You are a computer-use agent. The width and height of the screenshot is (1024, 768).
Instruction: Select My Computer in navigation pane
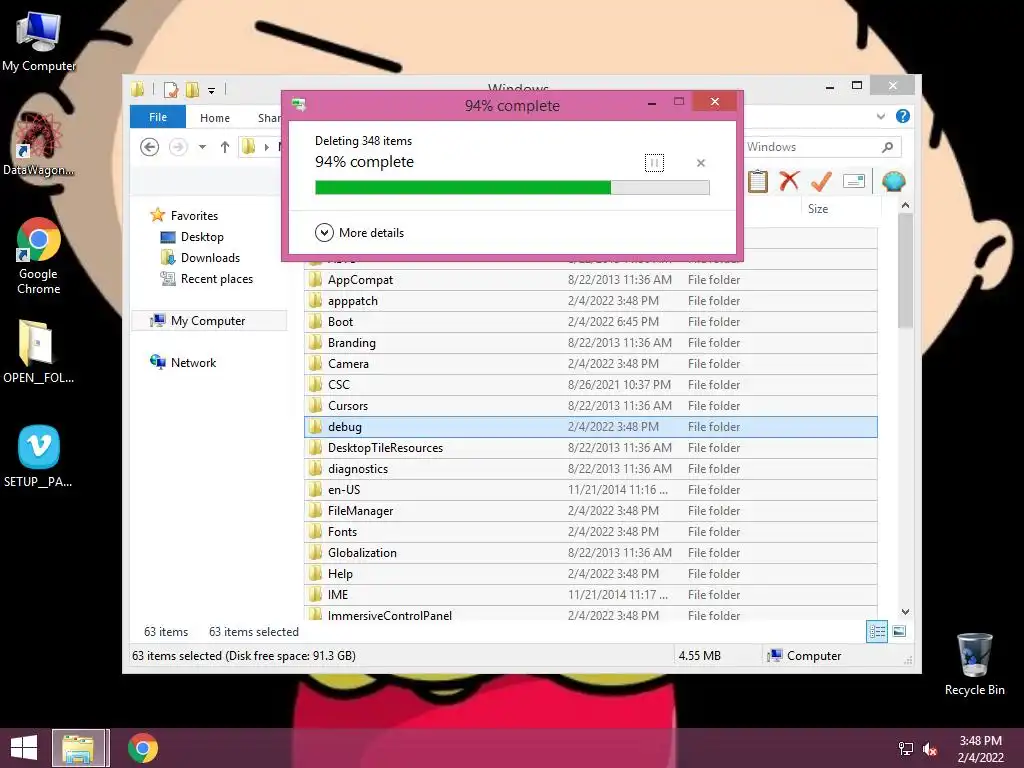point(208,321)
